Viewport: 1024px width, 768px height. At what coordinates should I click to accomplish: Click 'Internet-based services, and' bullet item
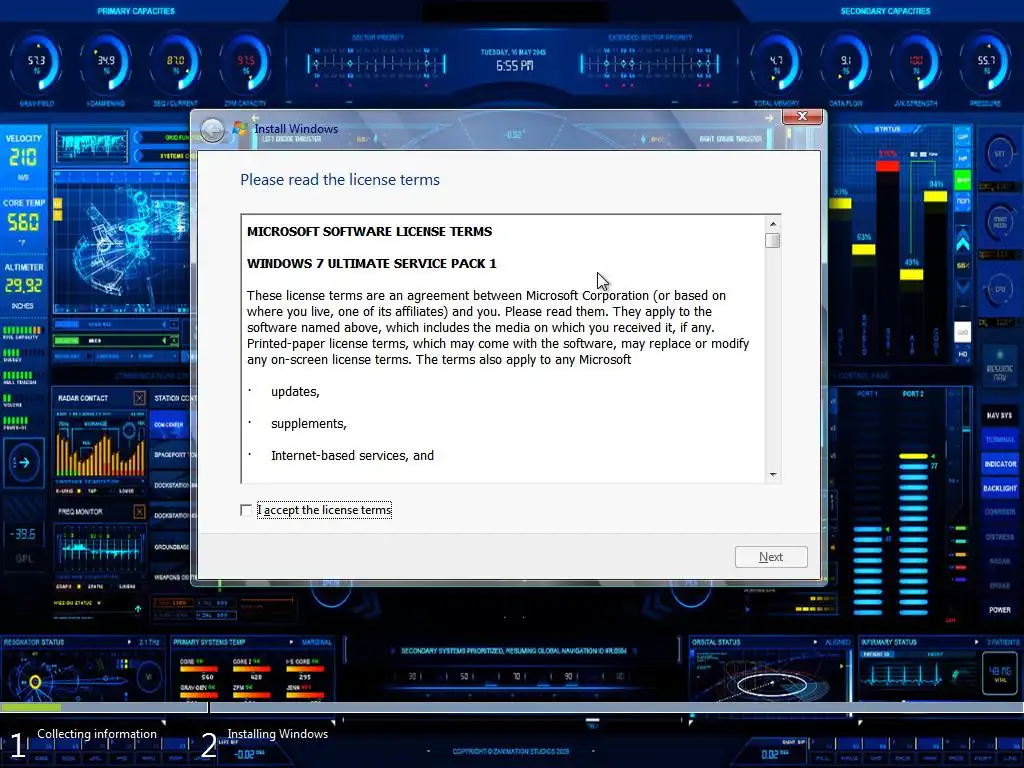353,456
